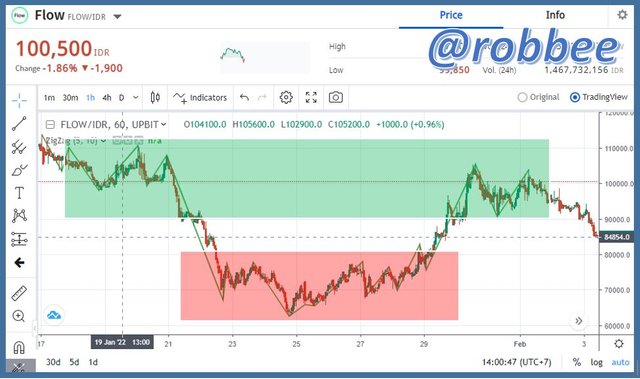
Task: Click the Vol. (24h) label
Action: pyautogui.click(x=499, y=70)
